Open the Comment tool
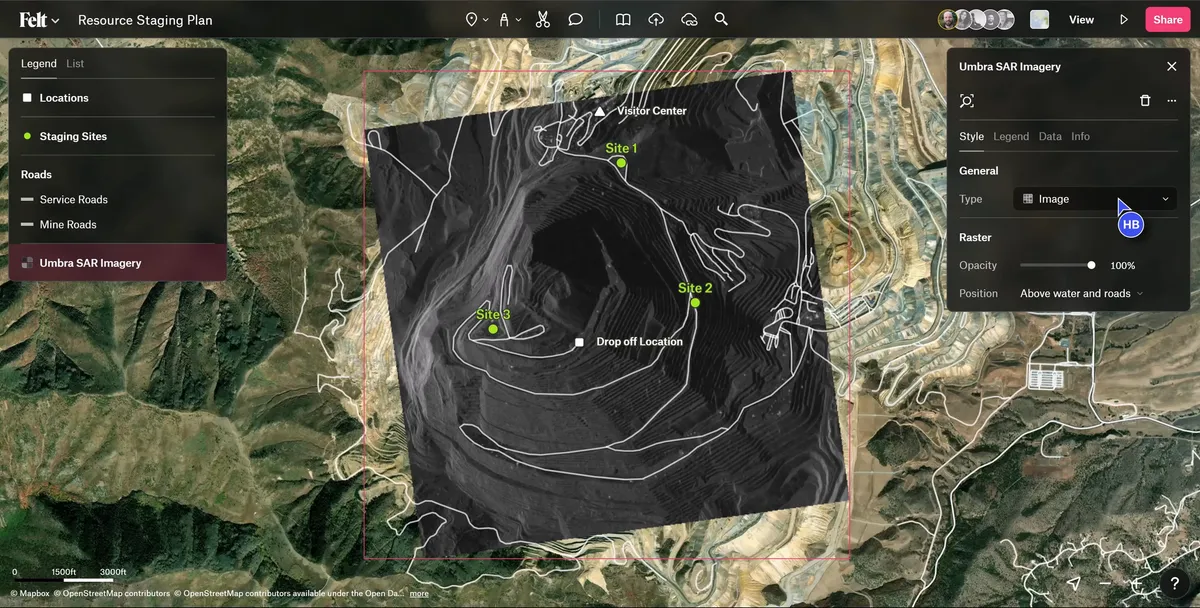The width and height of the screenshot is (1200, 608). (x=576, y=19)
